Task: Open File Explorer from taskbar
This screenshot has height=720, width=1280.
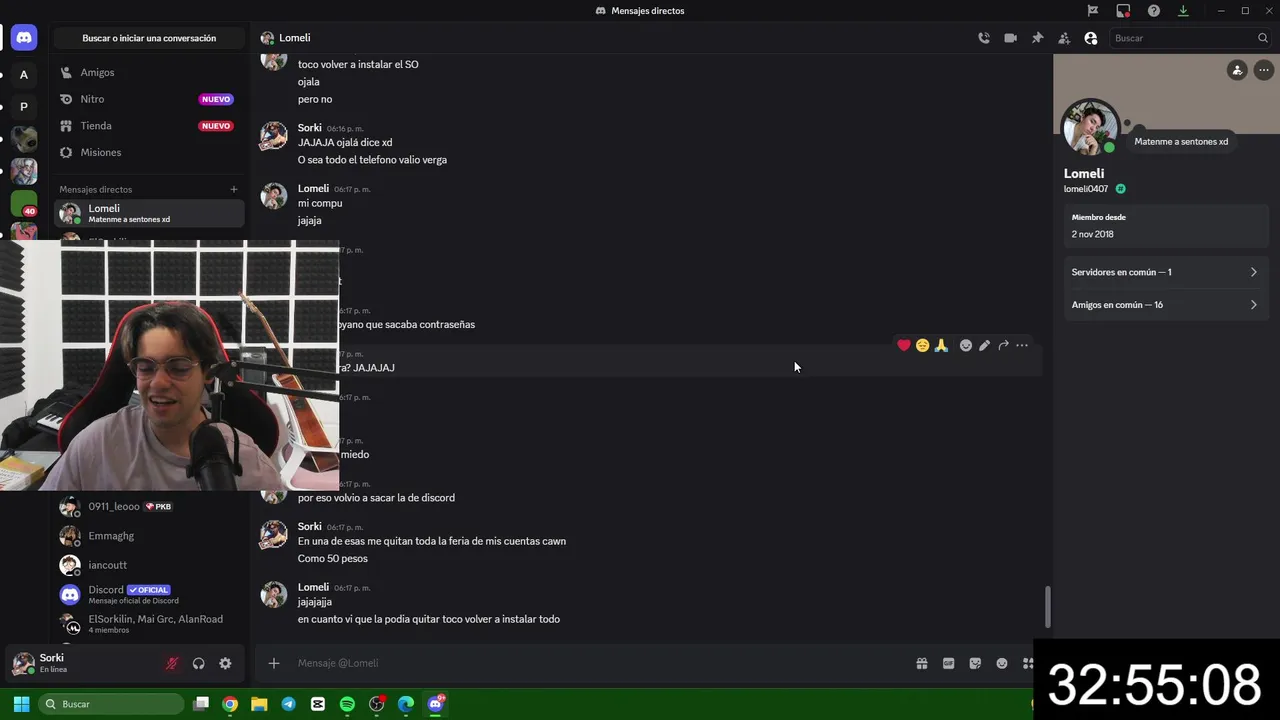Action: pos(259,704)
